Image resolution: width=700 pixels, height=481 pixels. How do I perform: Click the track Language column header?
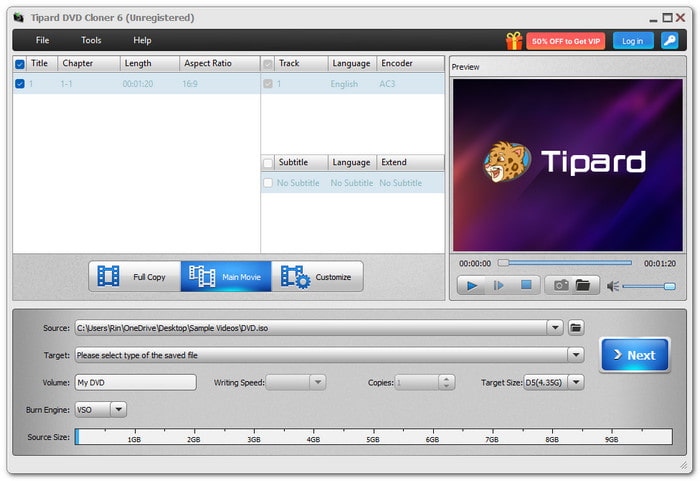(x=352, y=63)
